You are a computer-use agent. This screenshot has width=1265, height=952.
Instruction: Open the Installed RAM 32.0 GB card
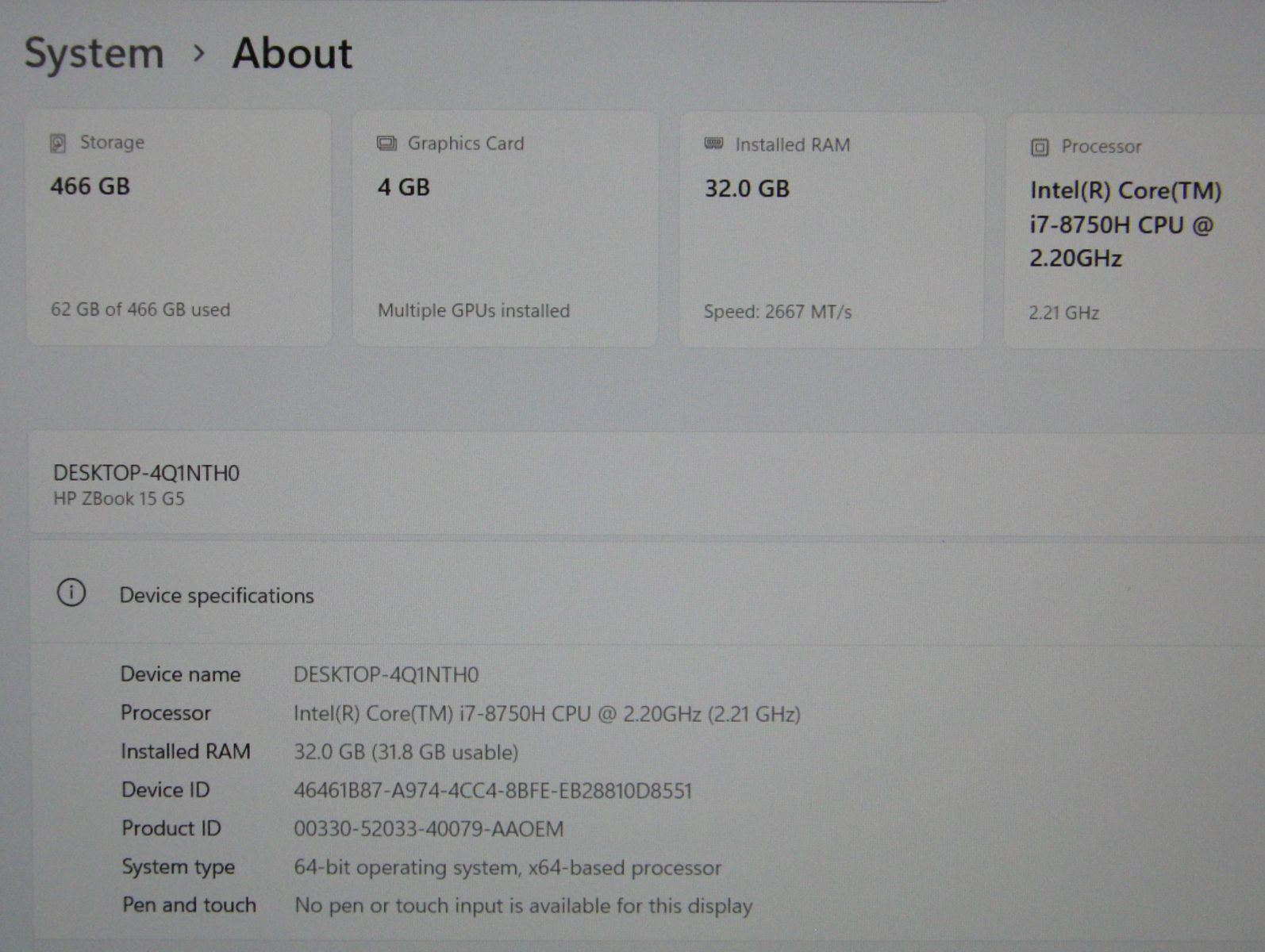point(831,230)
